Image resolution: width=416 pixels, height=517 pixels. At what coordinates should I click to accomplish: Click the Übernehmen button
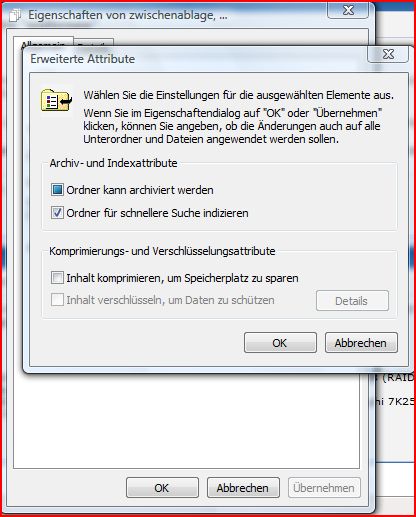[x=324, y=488]
